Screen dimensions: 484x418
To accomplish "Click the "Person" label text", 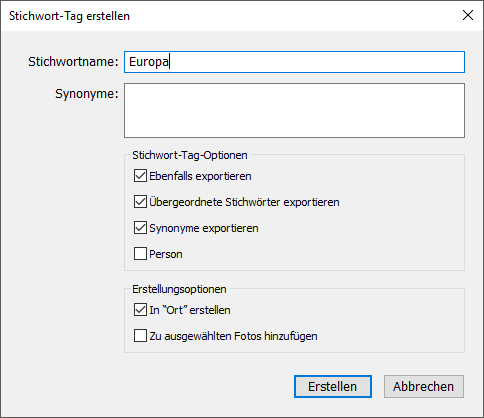I will click(166, 254).
